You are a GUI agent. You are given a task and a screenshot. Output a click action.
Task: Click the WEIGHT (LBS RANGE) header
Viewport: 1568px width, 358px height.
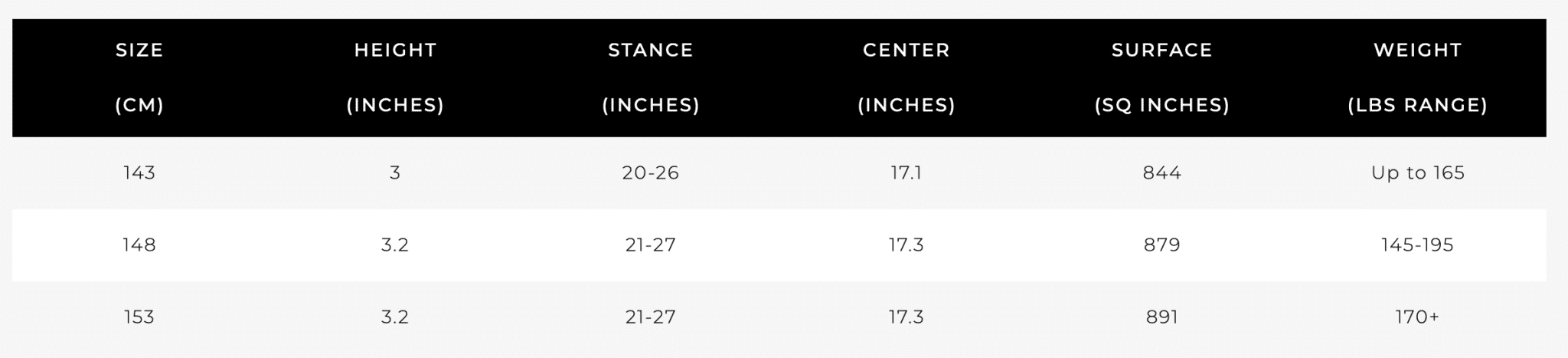click(1418, 77)
